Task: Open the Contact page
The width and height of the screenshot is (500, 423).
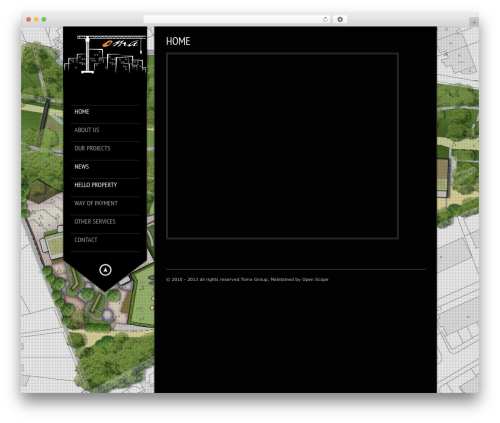Action: click(86, 240)
